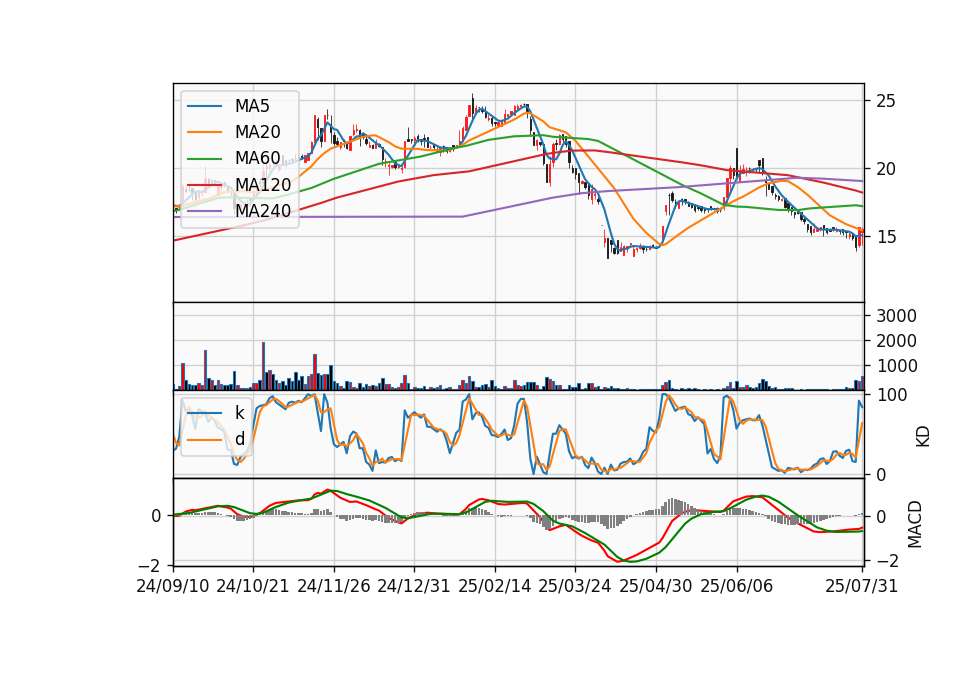960x690 pixels.
Task: Click the MA60 legend label
Action: [257, 159]
